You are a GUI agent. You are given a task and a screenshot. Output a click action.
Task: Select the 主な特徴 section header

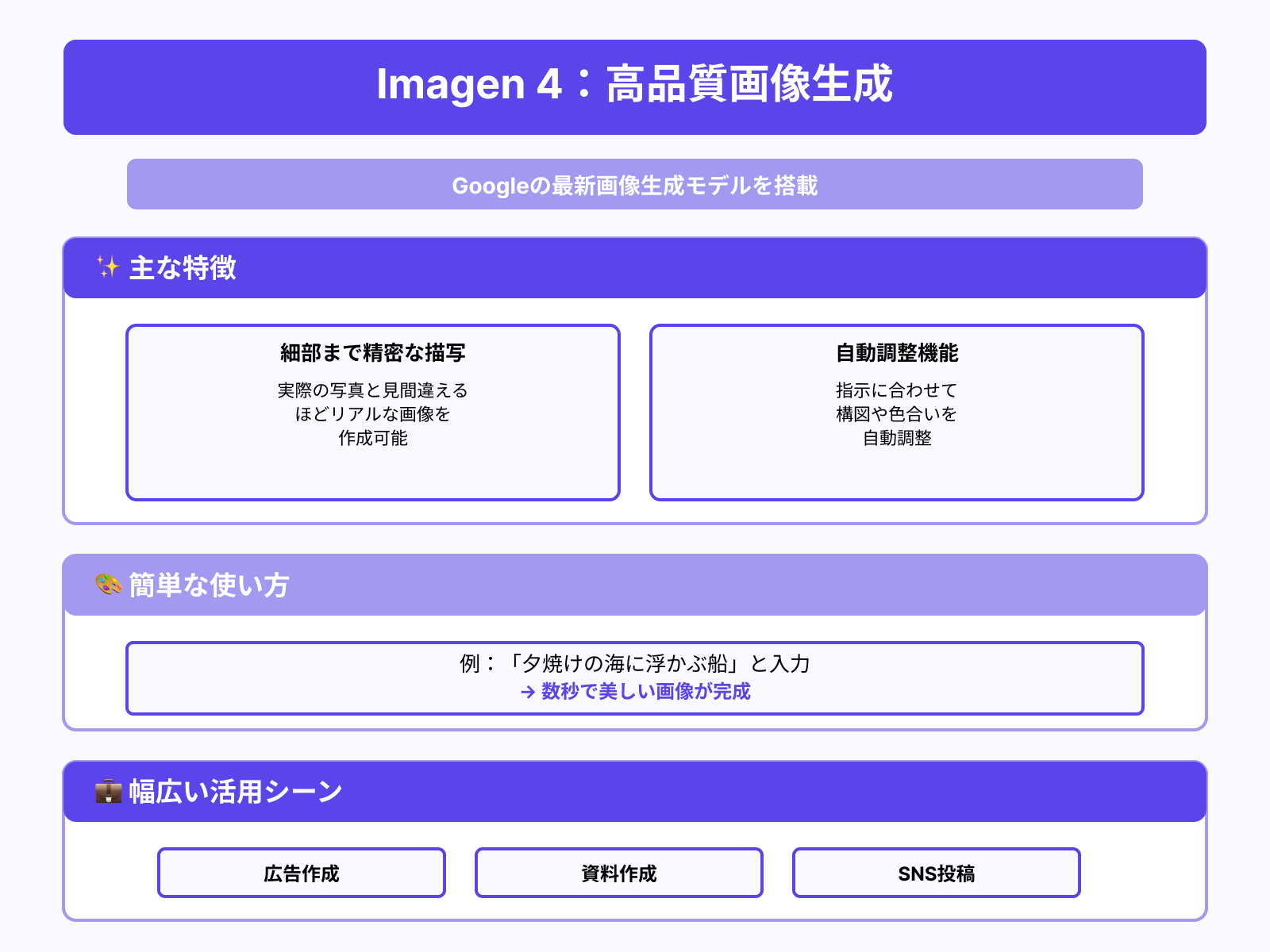[635, 269]
